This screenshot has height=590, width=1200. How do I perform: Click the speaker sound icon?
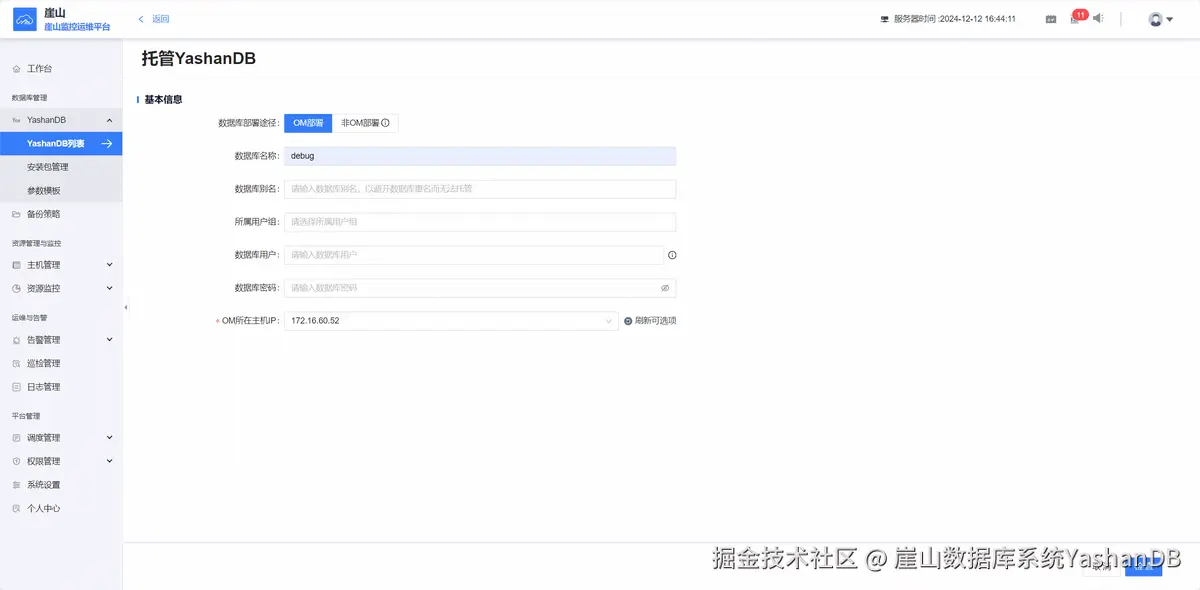[1098, 18]
